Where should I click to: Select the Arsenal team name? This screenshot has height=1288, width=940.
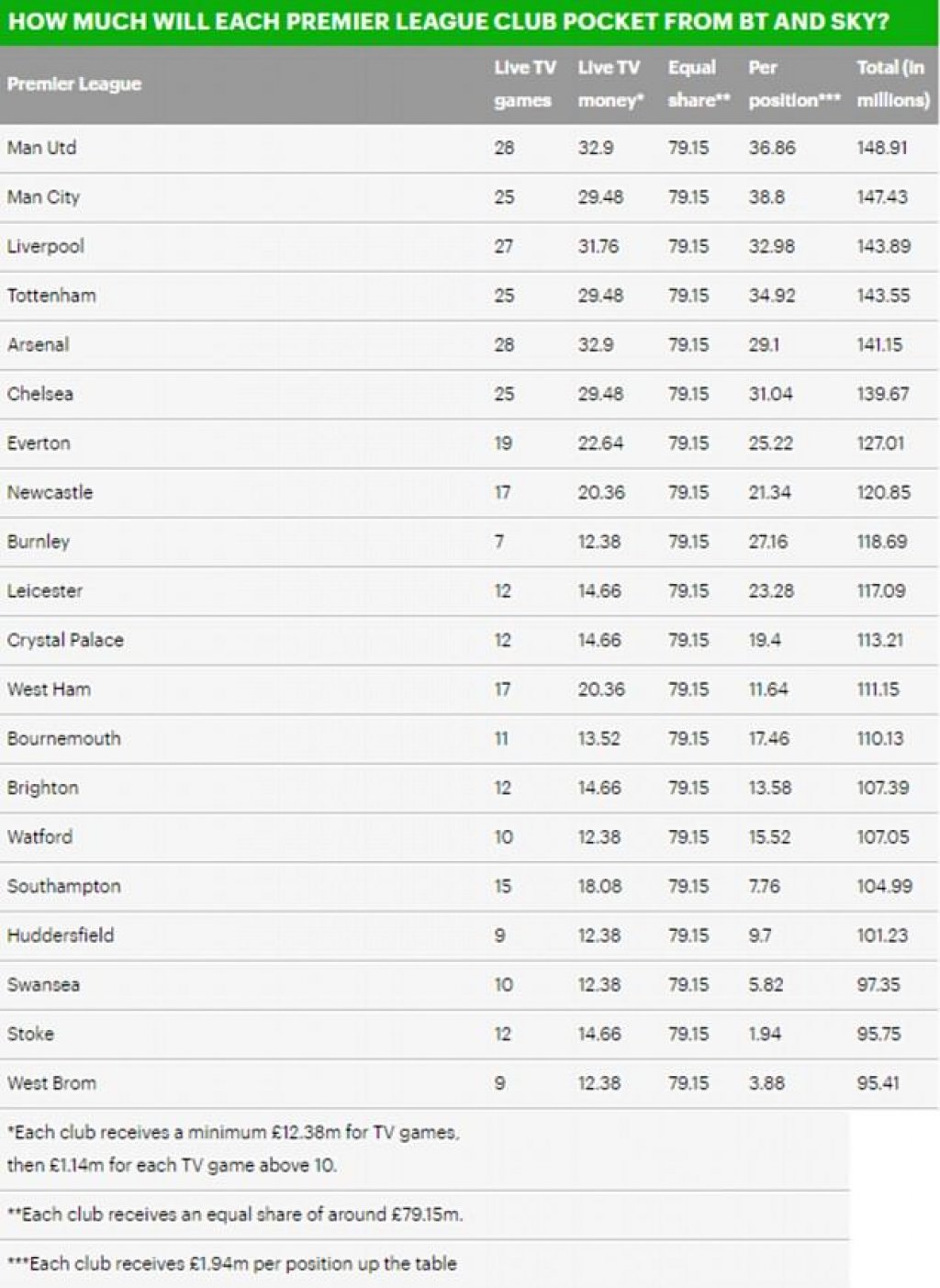click(39, 345)
